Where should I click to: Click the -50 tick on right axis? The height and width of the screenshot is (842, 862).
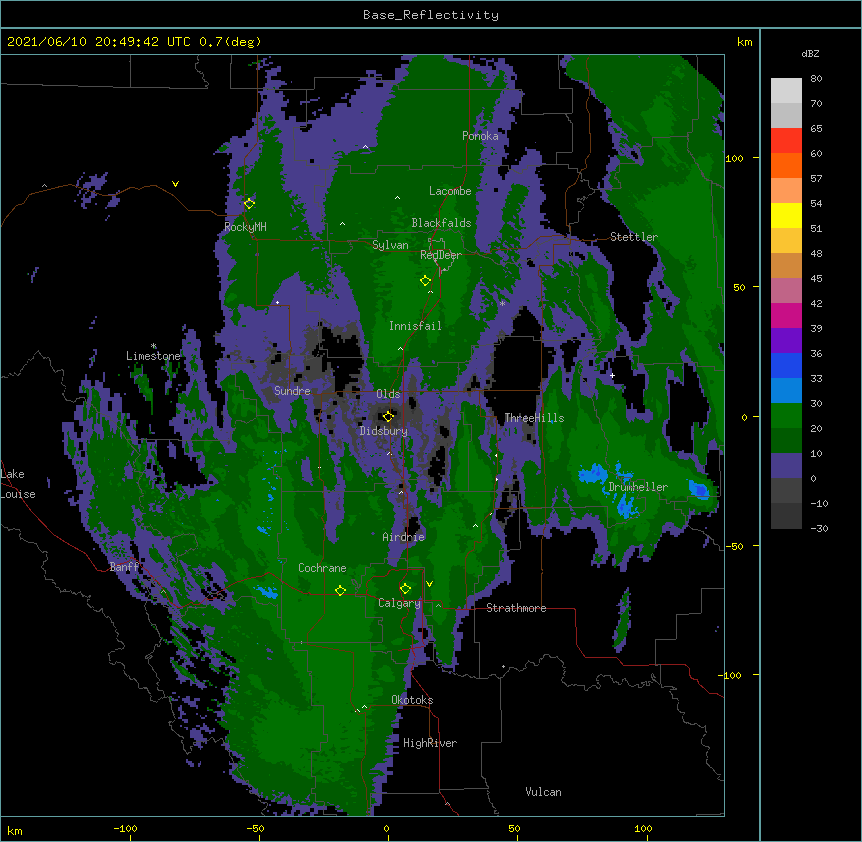[x=734, y=547]
